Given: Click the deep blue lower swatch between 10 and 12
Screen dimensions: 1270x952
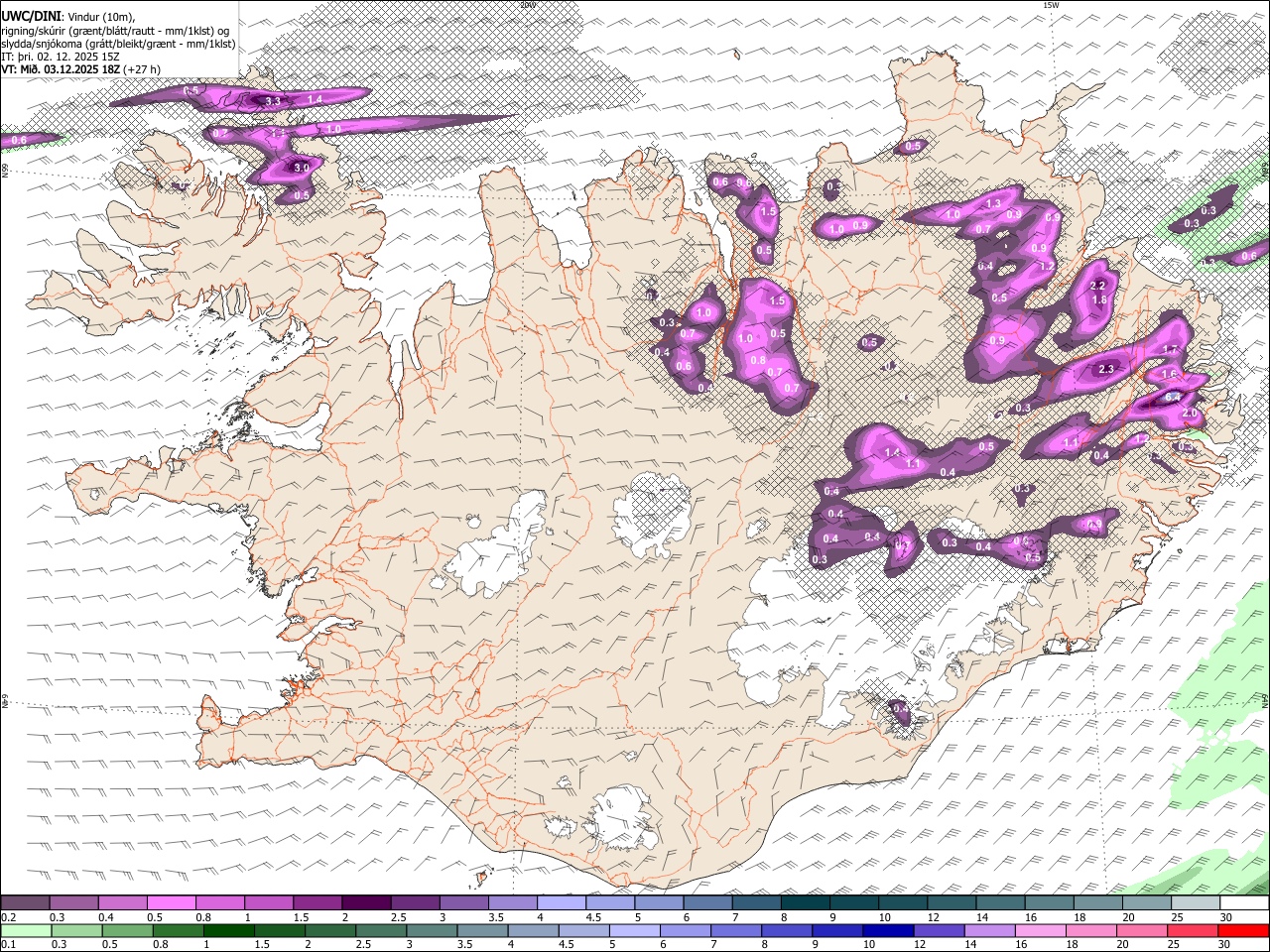Looking at the screenshot, I should click(888, 930).
